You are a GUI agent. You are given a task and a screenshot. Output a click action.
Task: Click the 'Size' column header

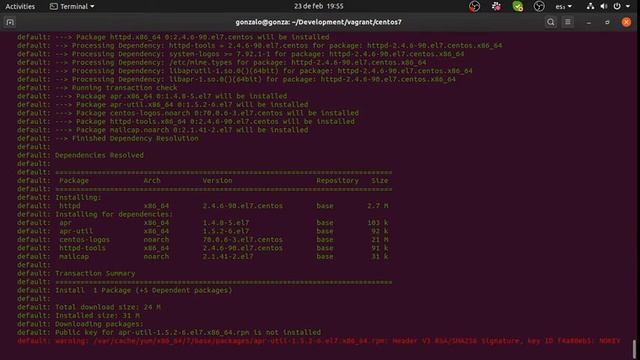[380, 180]
